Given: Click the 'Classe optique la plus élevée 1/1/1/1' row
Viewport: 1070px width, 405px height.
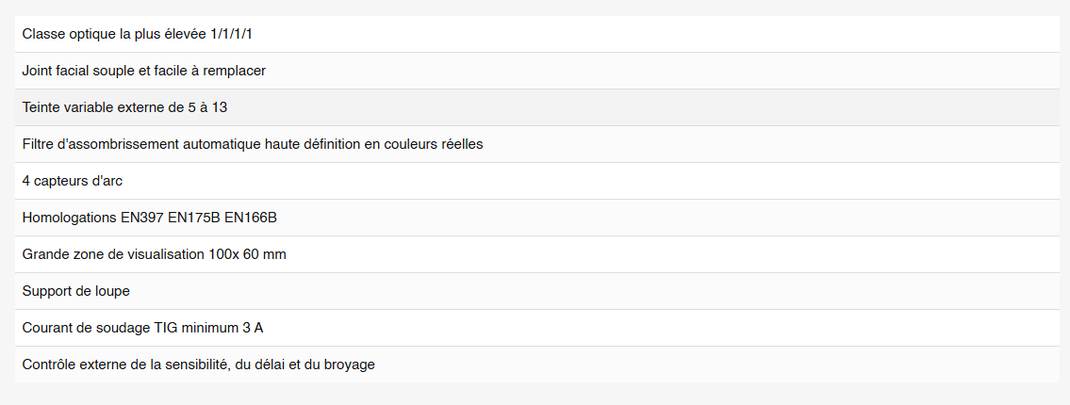Looking at the screenshot, I should 536,34.
